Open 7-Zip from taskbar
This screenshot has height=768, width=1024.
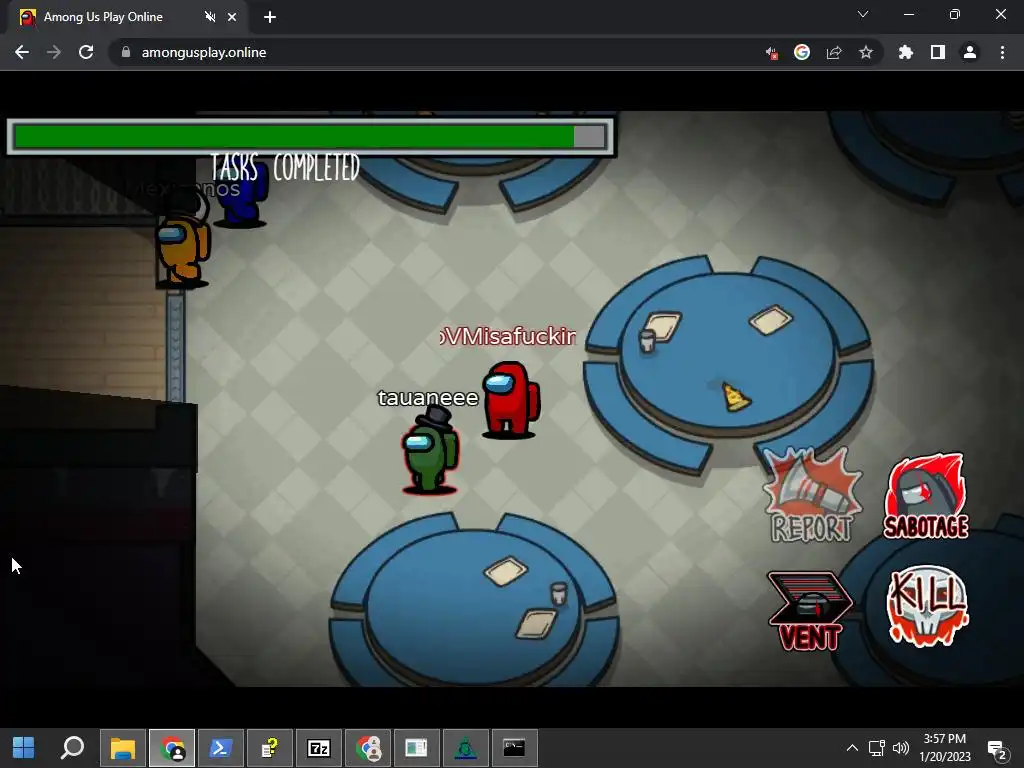point(319,748)
